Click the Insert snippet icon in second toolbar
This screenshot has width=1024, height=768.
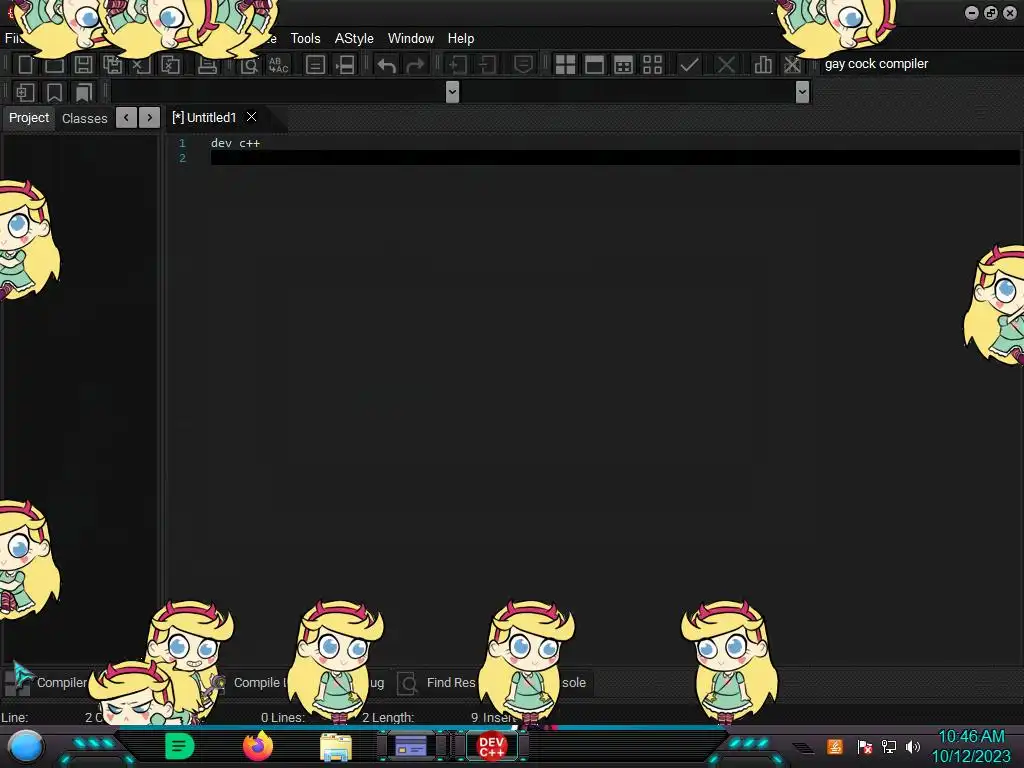click(25, 92)
